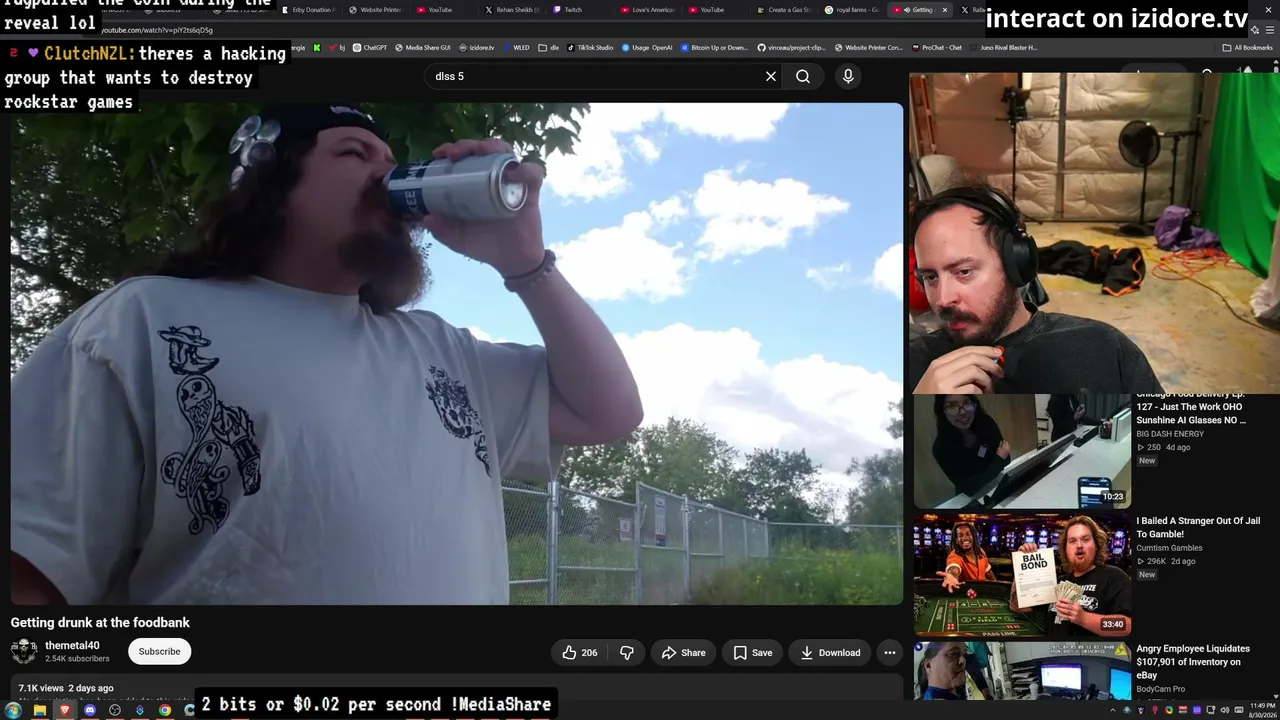Open the 'ProChat - Chat' bookmark
The width and height of the screenshot is (1280, 720).
[936, 47]
